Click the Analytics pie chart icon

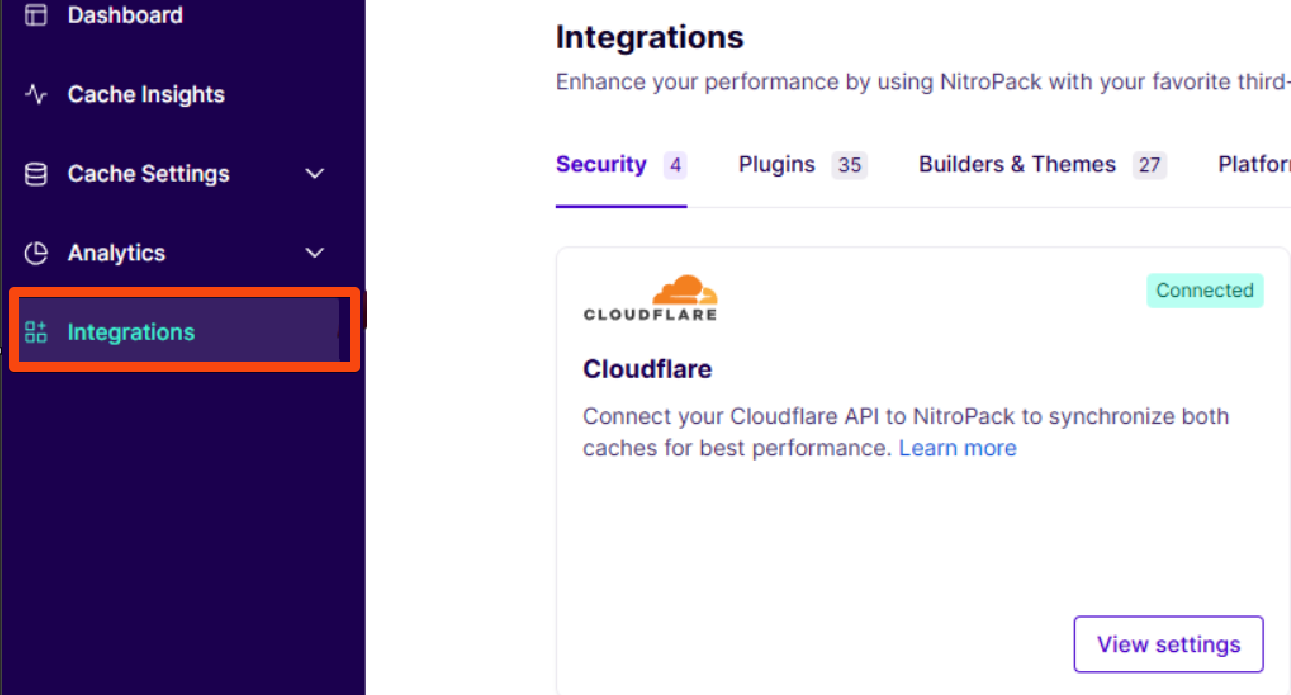pos(36,253)
